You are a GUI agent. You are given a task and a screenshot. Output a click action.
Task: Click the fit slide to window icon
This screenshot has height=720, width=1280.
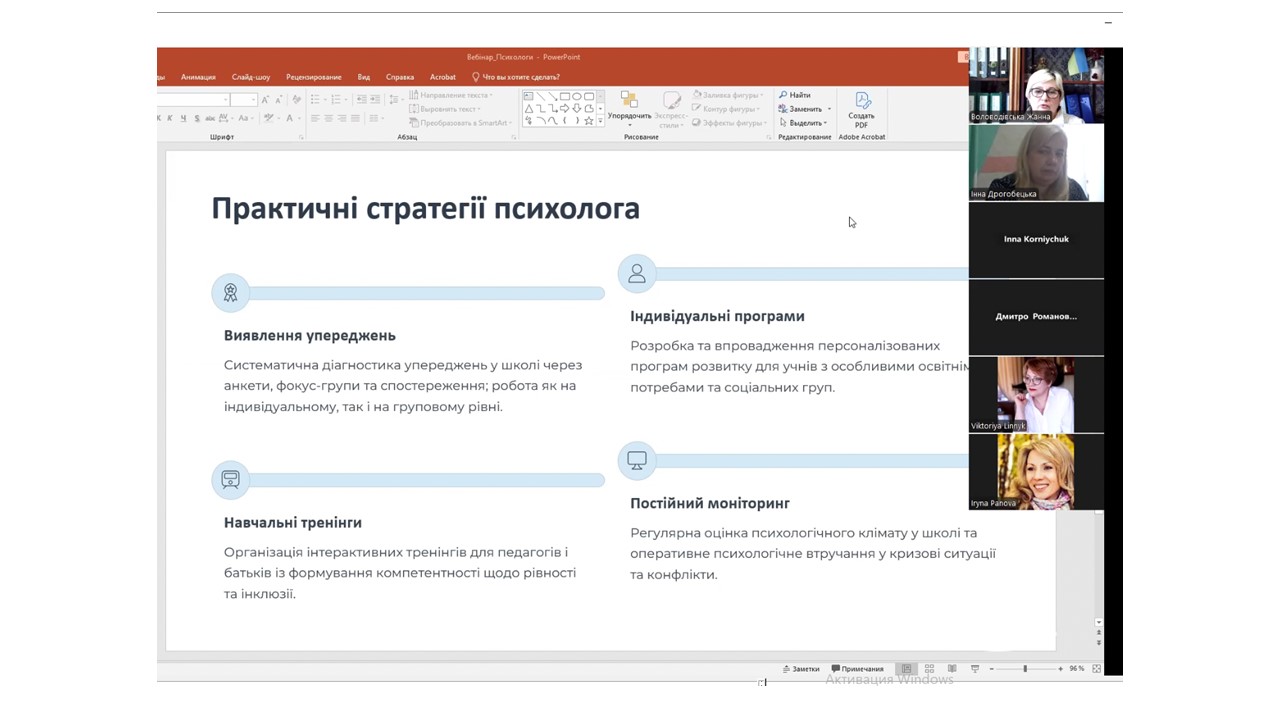pyautogui.click(x=1097, y=669)
